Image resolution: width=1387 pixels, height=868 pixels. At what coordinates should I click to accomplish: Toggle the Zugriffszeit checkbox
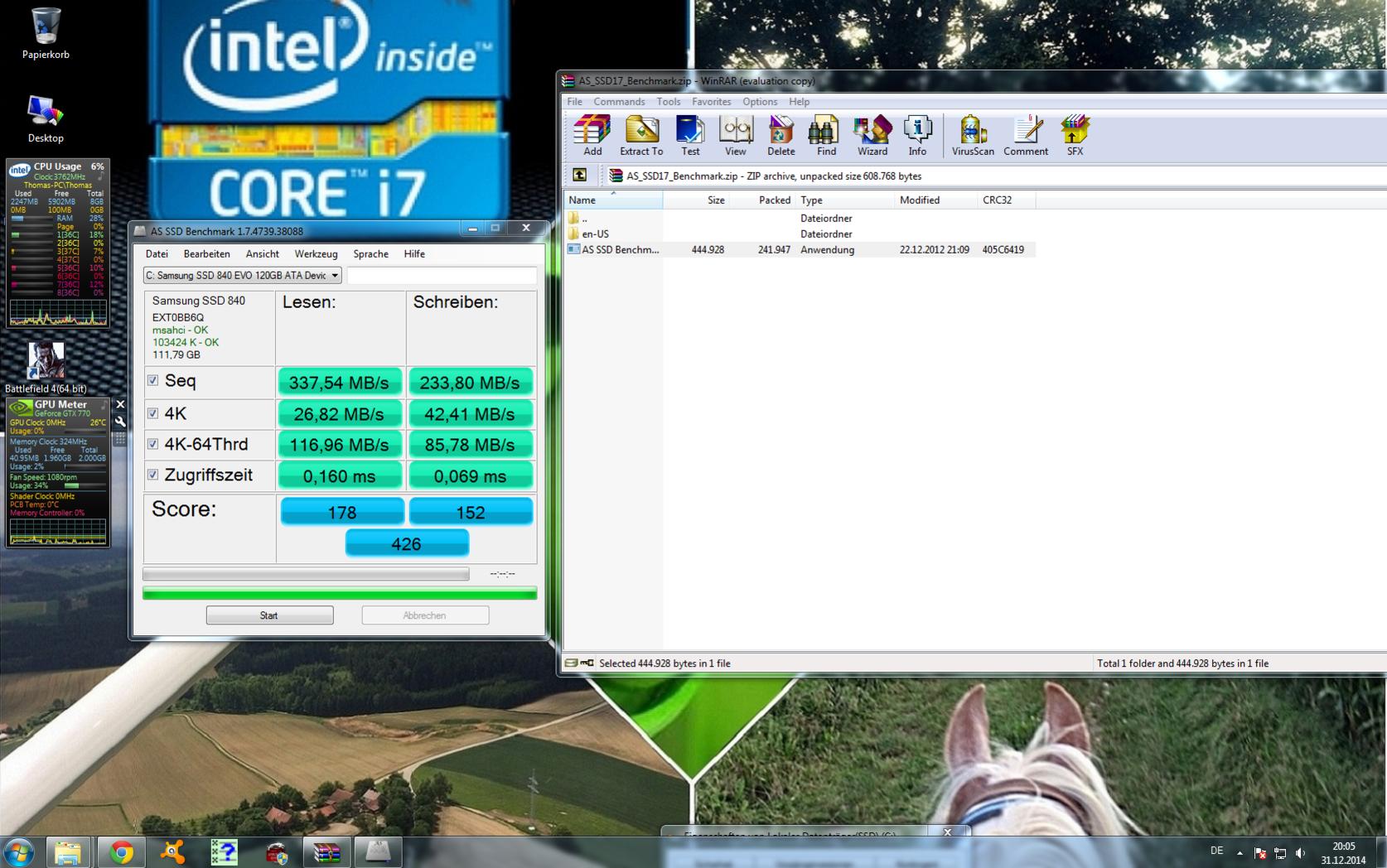coord(152,475)
